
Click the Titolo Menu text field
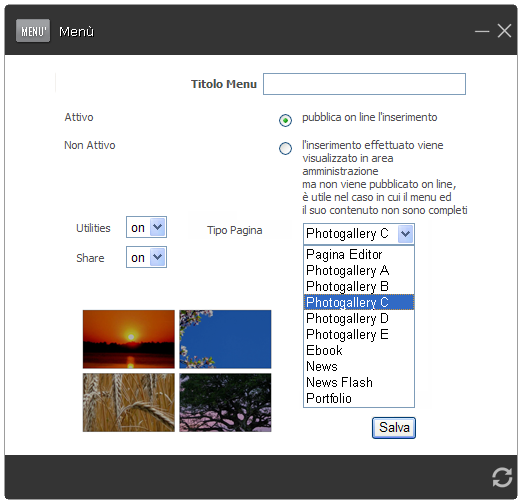364,84
